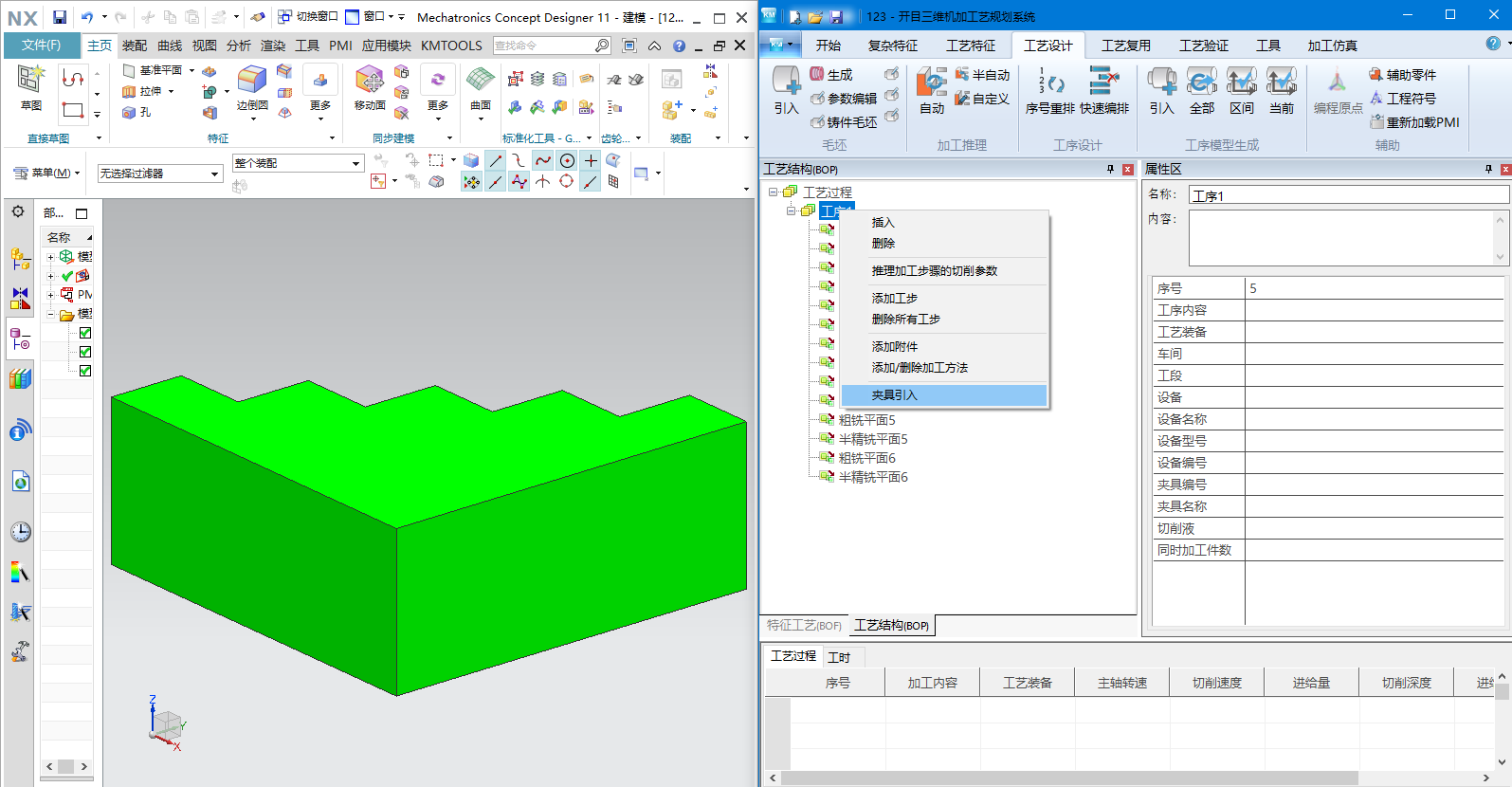This screenshot has height=787, width=1512.
Task: Click the 序号重排 renumber icon
Action: [x=1050, y=89]
